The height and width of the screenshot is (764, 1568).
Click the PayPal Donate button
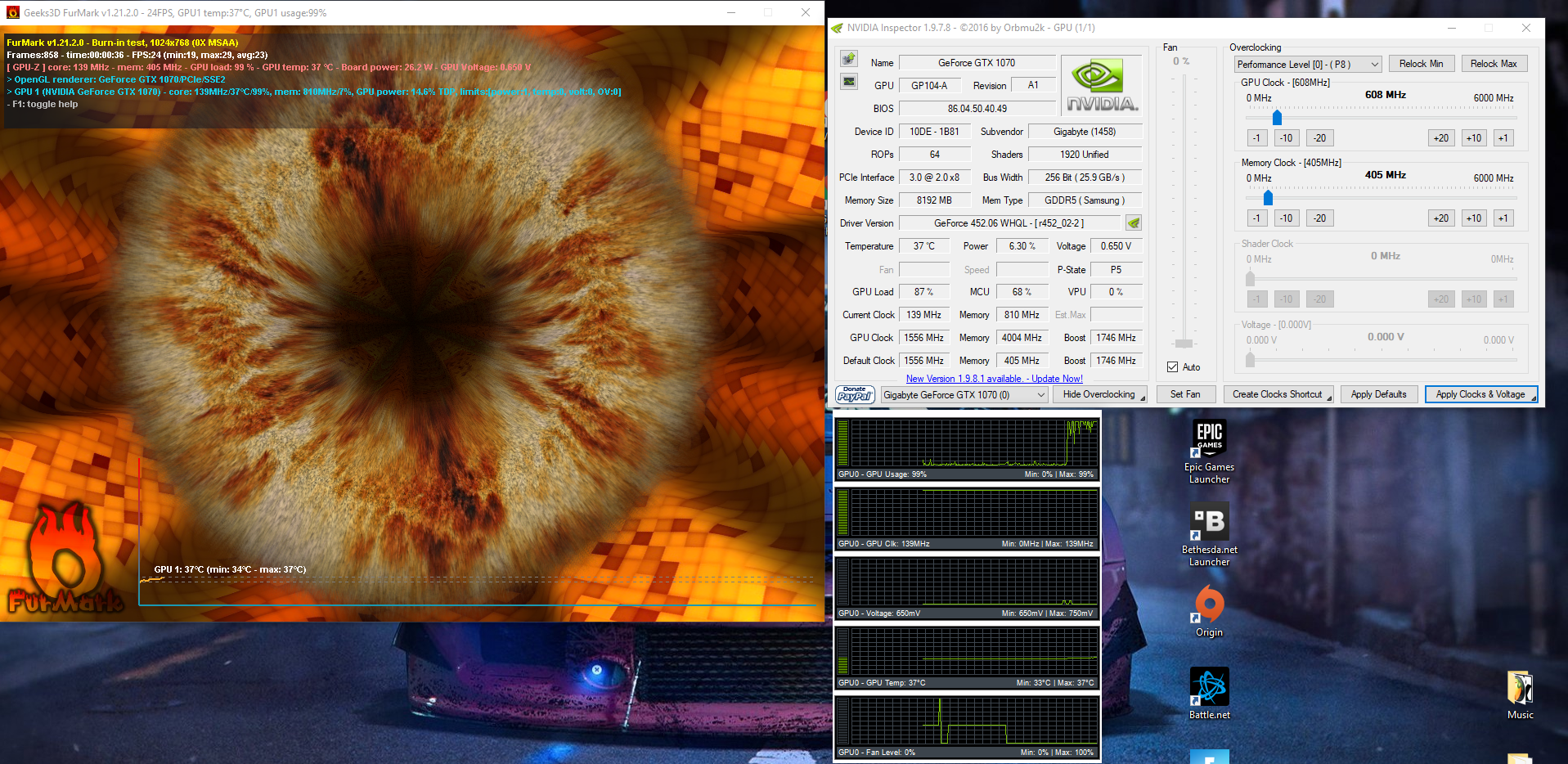[x=856, y=394]
